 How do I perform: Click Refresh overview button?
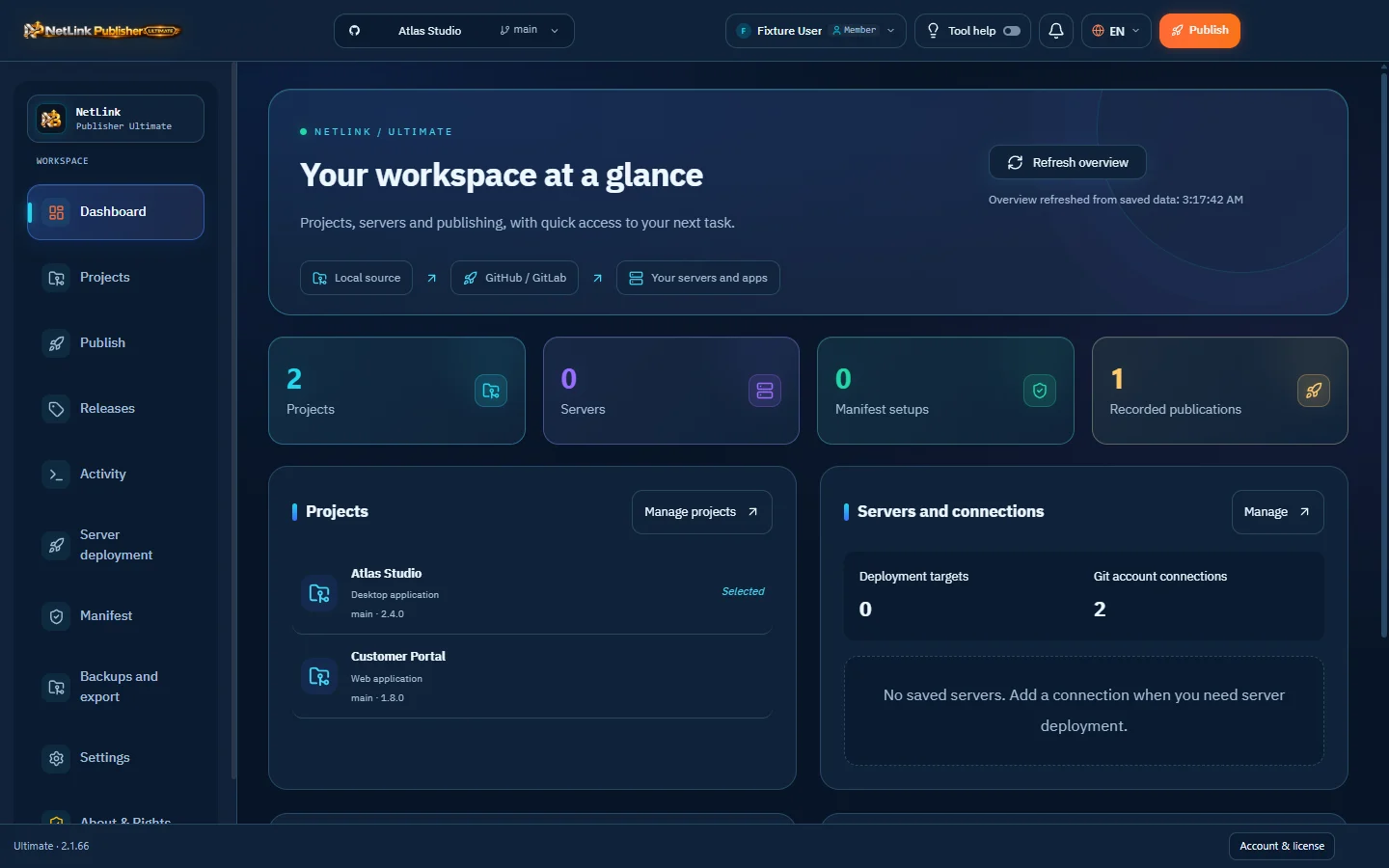tap(1068, 162)
